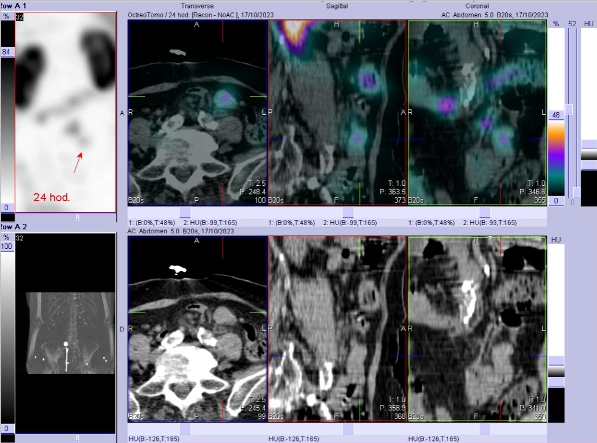Click the 'Sagittal' column header
The width and height of the screenshot is (597, 443).
pyautogui.click(x=337, y=6)
